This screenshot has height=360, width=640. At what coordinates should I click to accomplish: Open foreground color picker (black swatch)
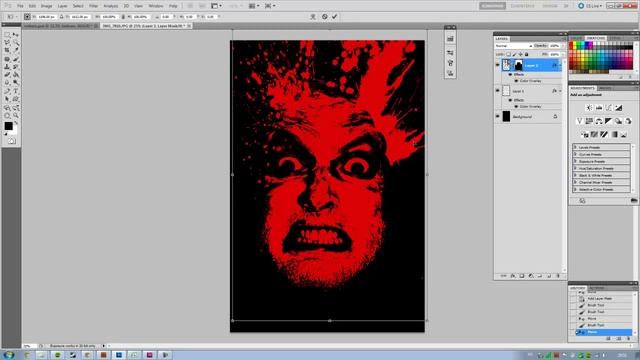click(8, 126)
